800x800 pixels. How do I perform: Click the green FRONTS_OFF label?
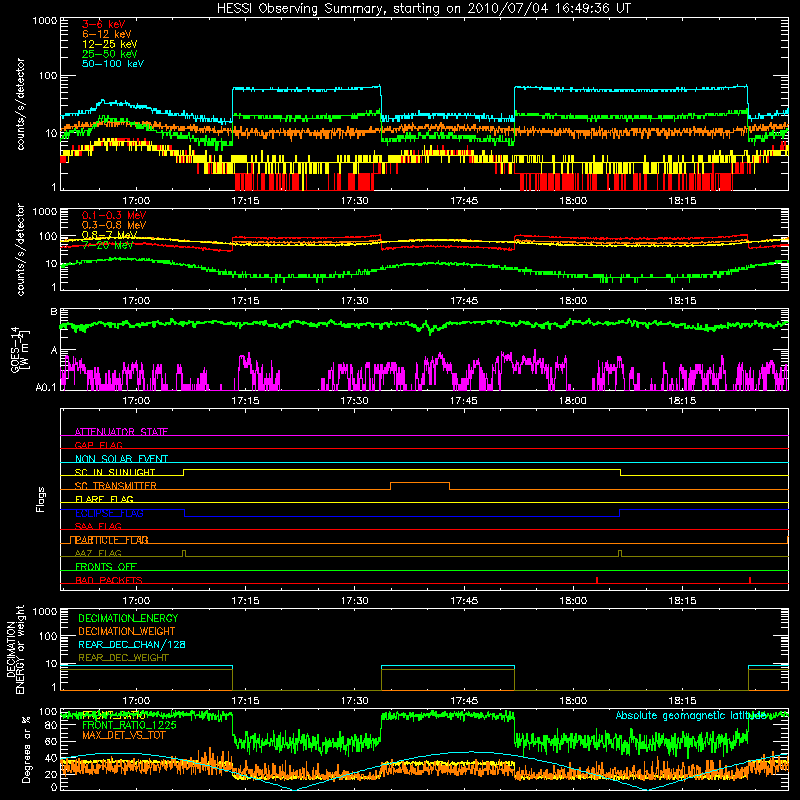tap(106, 566)
